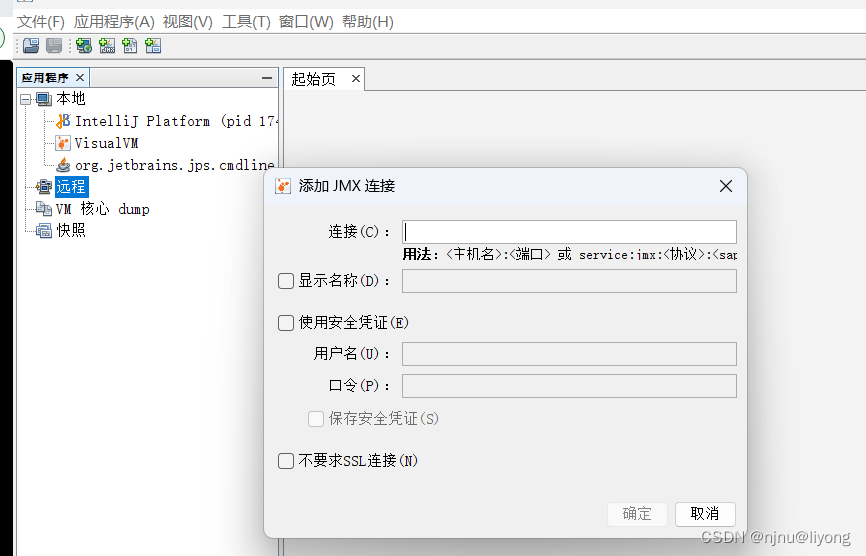Minimize the 应用程序 panel
866x556 pixels.
pyautogui.click(x=267, y=78)
